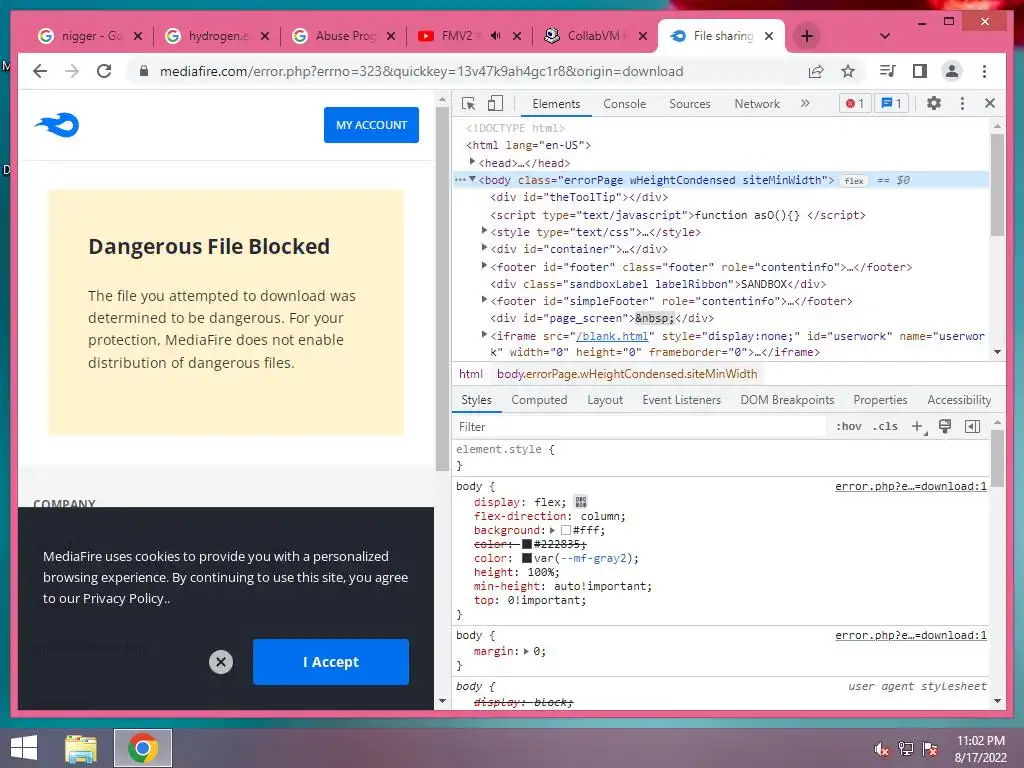Switch to the Sources tab
1024x768 pixels.
click(x=690, y=103)
